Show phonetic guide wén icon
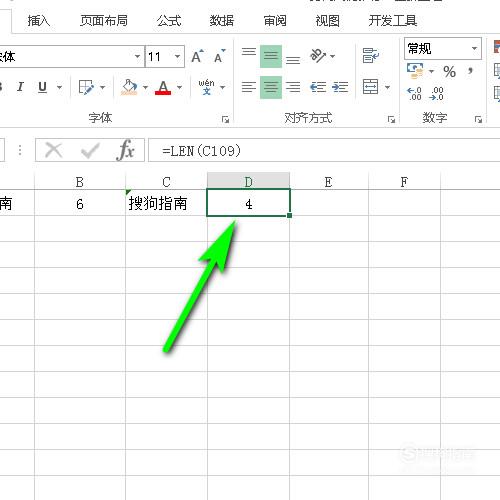This screenshot has height=500, width=500. [x=206, y=87]
